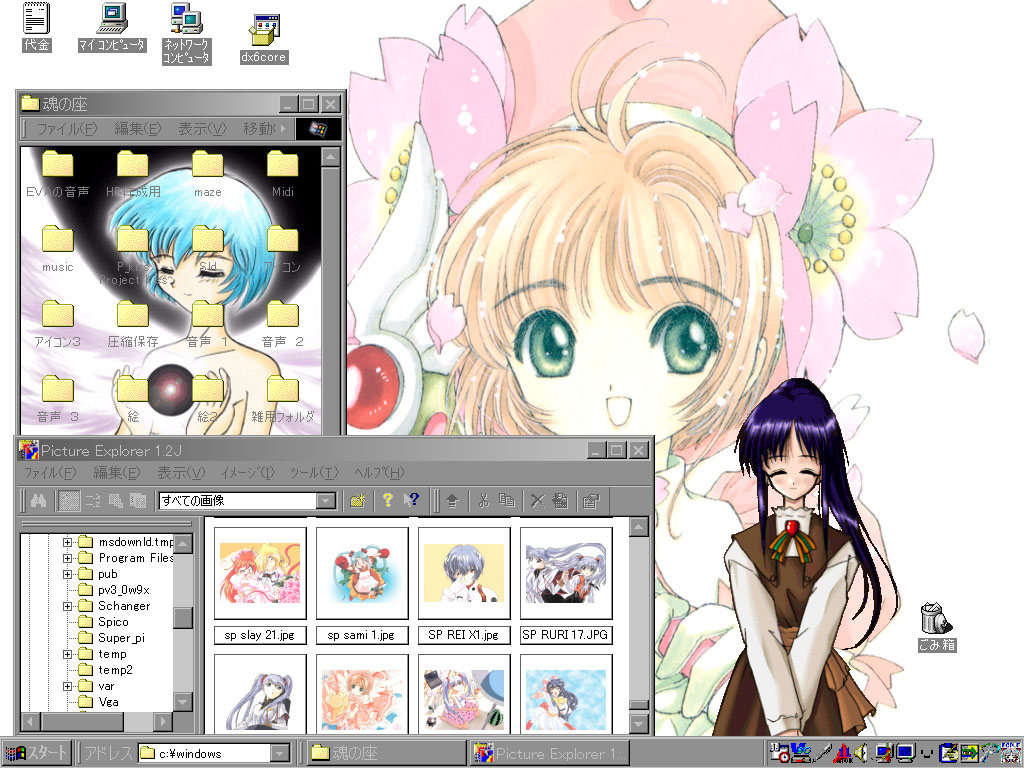Switch to 魂の座 taskbar button
Viewport: 1024px width, 768px height.
click(387, 753)
